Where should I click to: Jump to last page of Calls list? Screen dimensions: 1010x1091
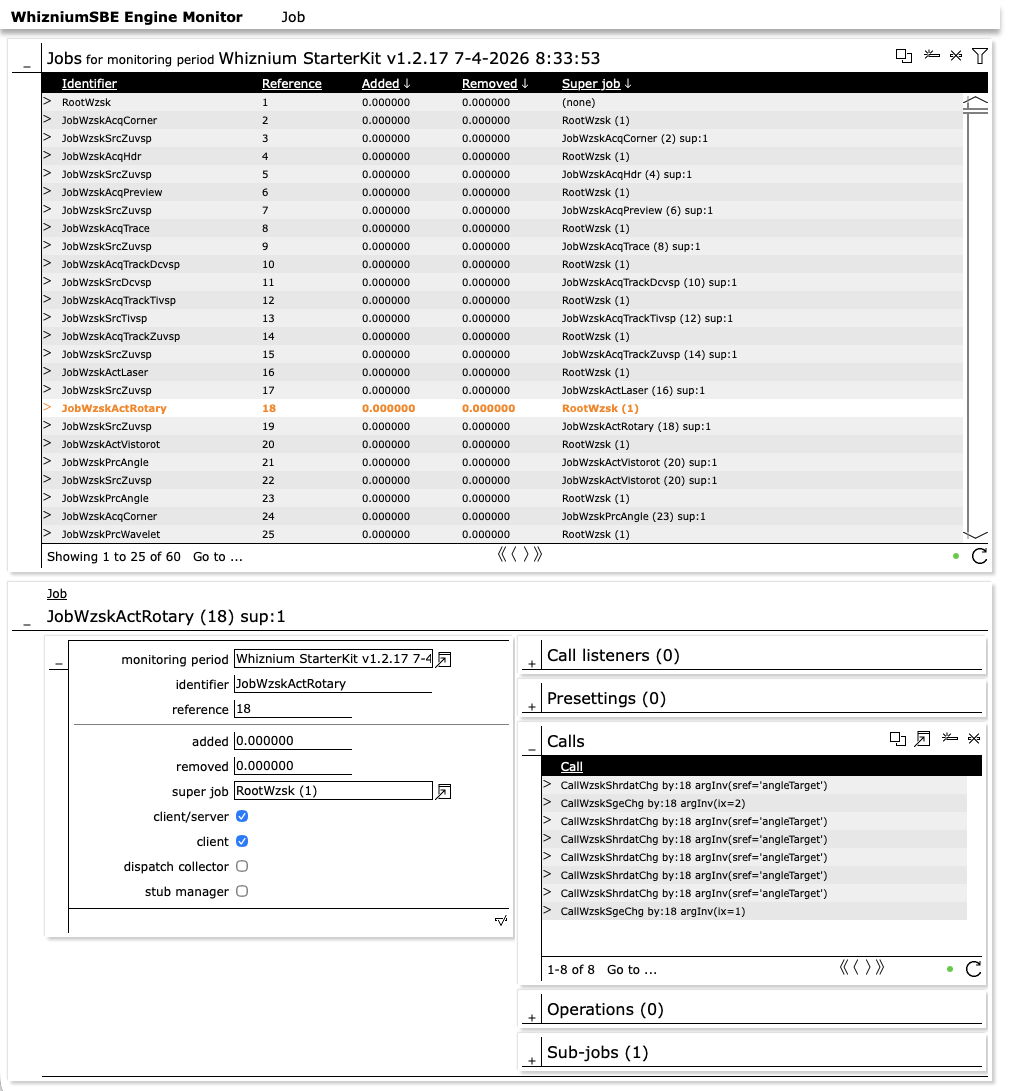(880, 967)
